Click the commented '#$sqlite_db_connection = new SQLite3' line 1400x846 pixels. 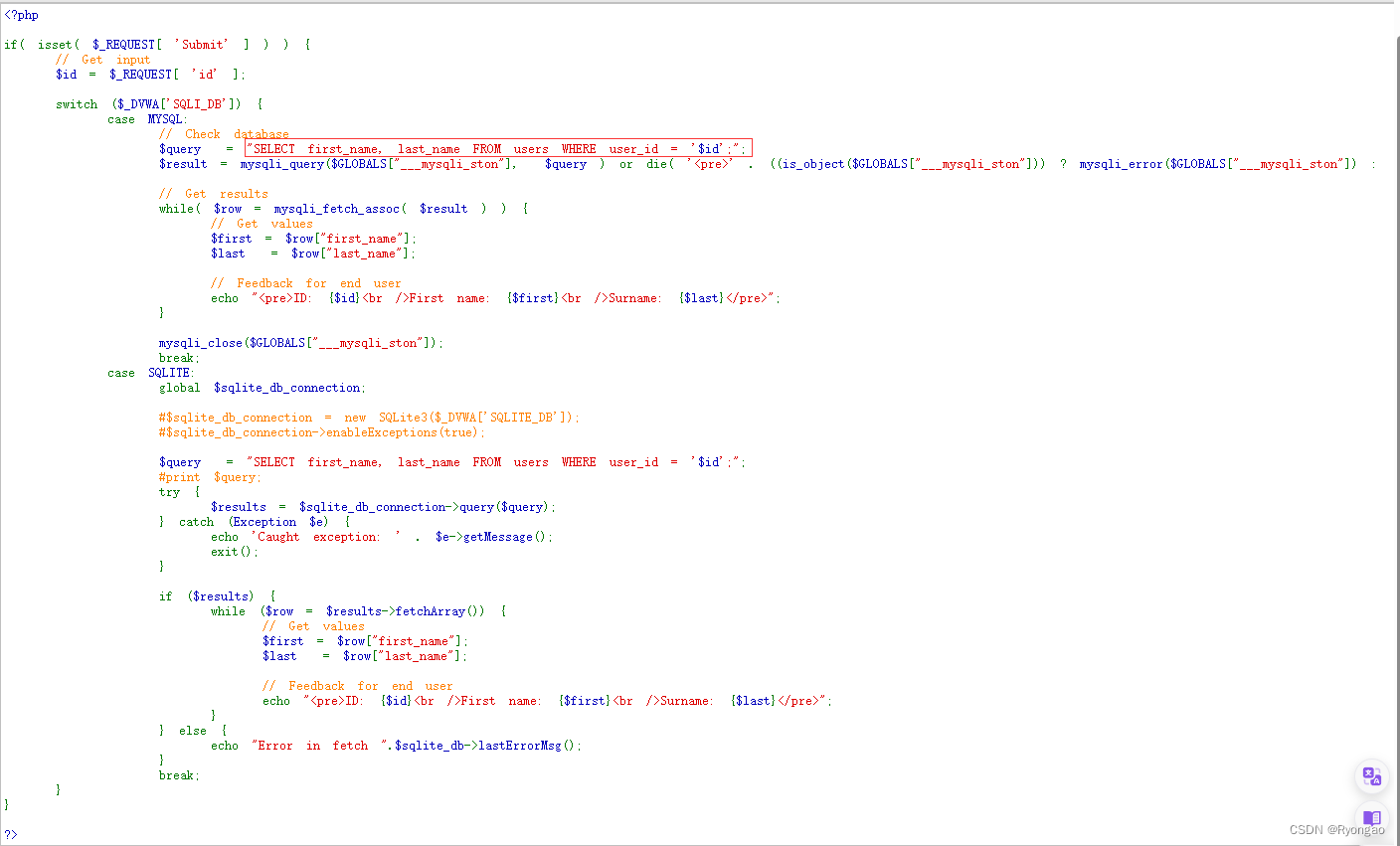pos(369,418)
